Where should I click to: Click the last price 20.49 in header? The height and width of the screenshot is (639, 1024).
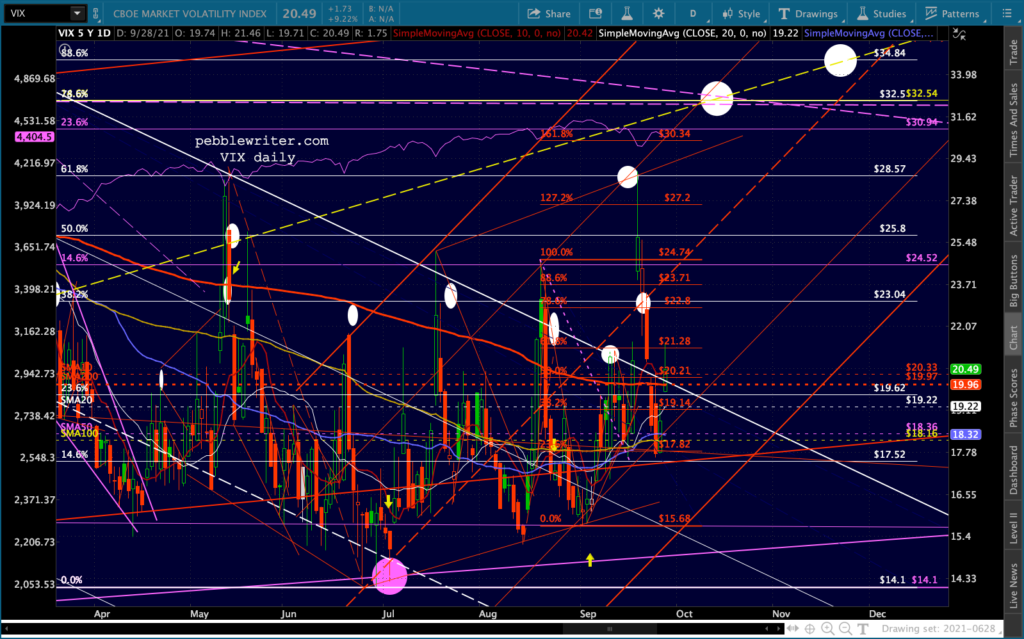coord(299,13)
